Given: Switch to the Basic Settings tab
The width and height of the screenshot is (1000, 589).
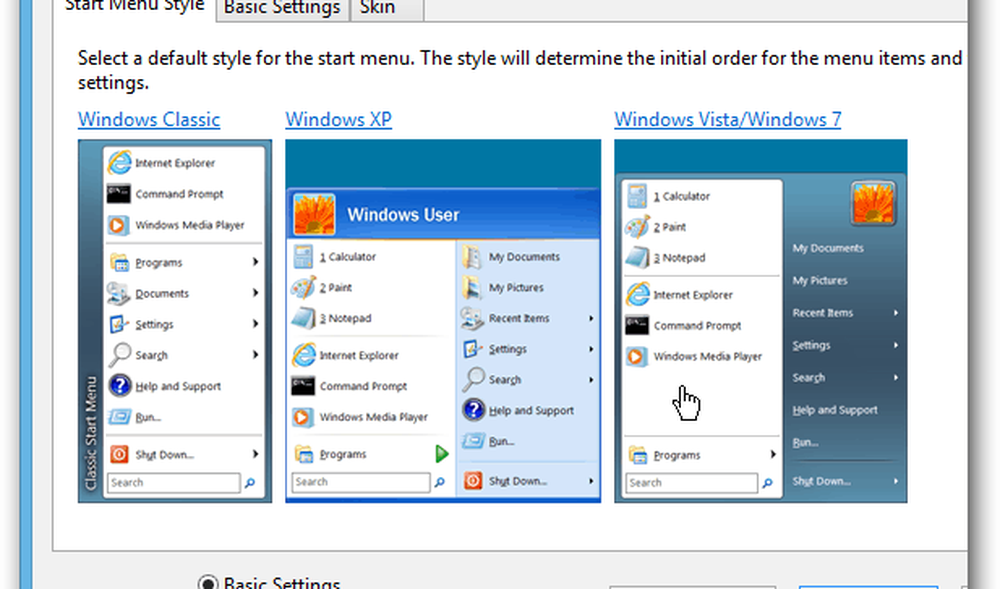Looking at the screenshot, I should pyautogui.click(x=282, y=8).
